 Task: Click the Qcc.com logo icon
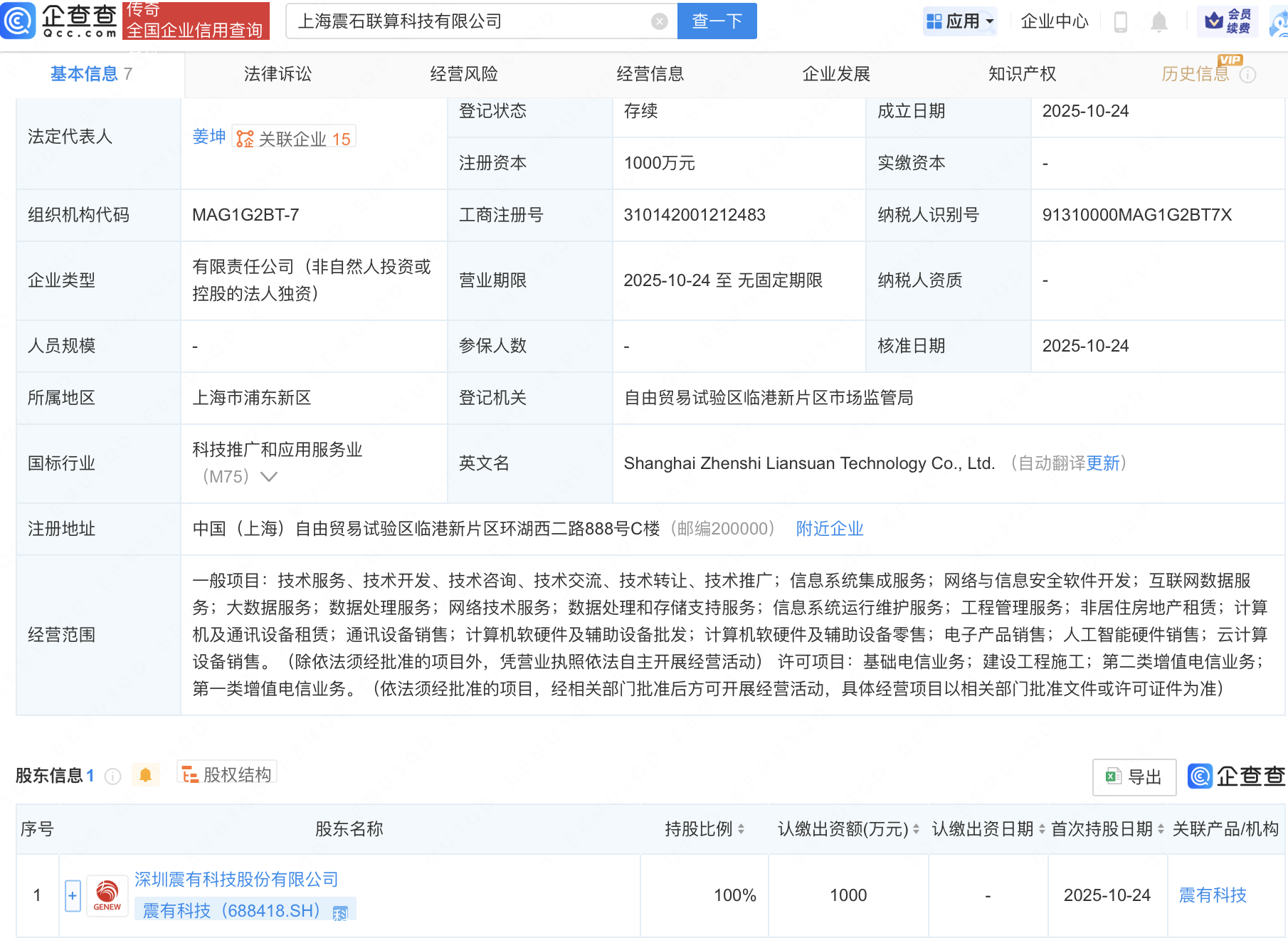pos(18,21)
